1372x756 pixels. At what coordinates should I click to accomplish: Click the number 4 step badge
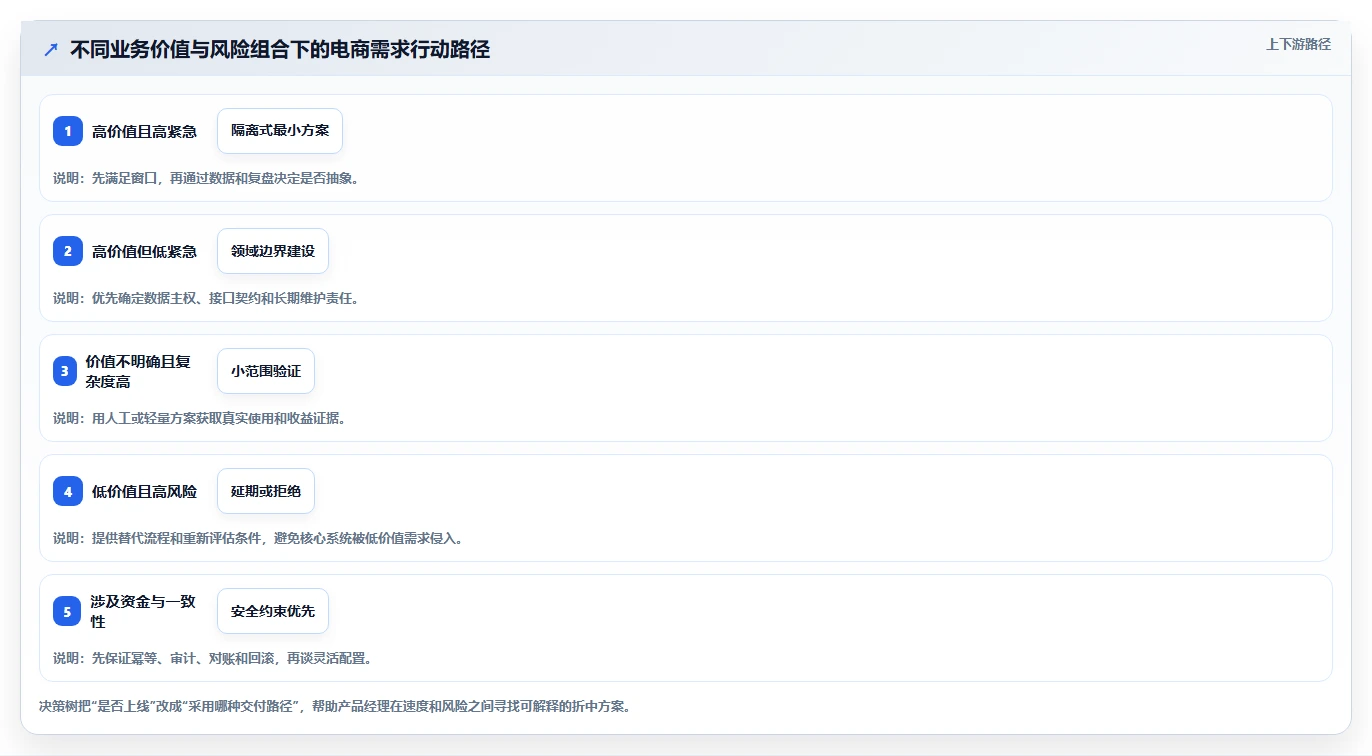click(x=68, y=491)
